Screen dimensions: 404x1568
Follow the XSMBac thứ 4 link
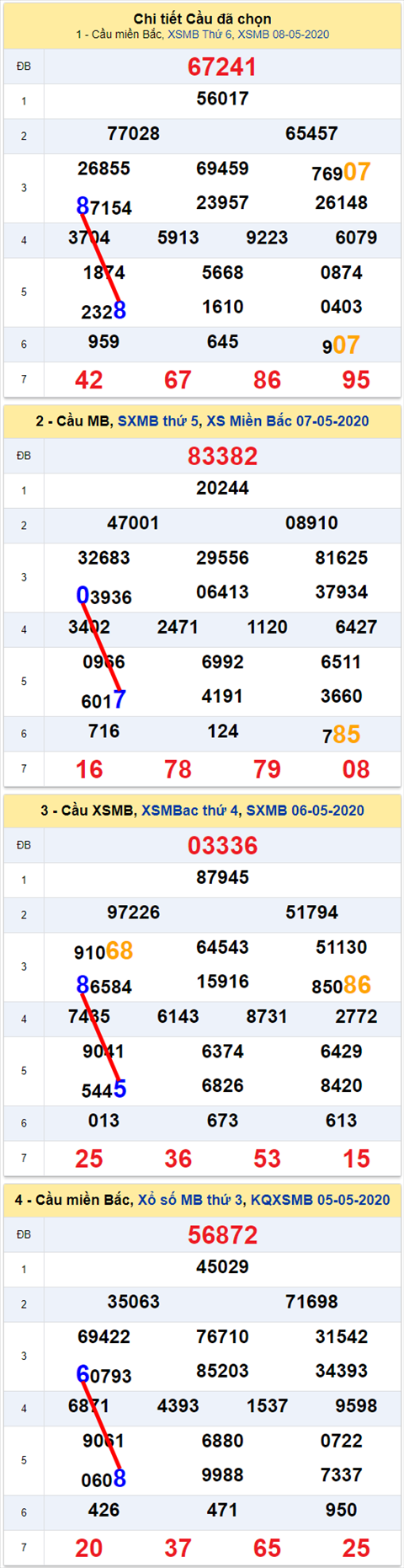pyautogui.click(x=190, y=811)
